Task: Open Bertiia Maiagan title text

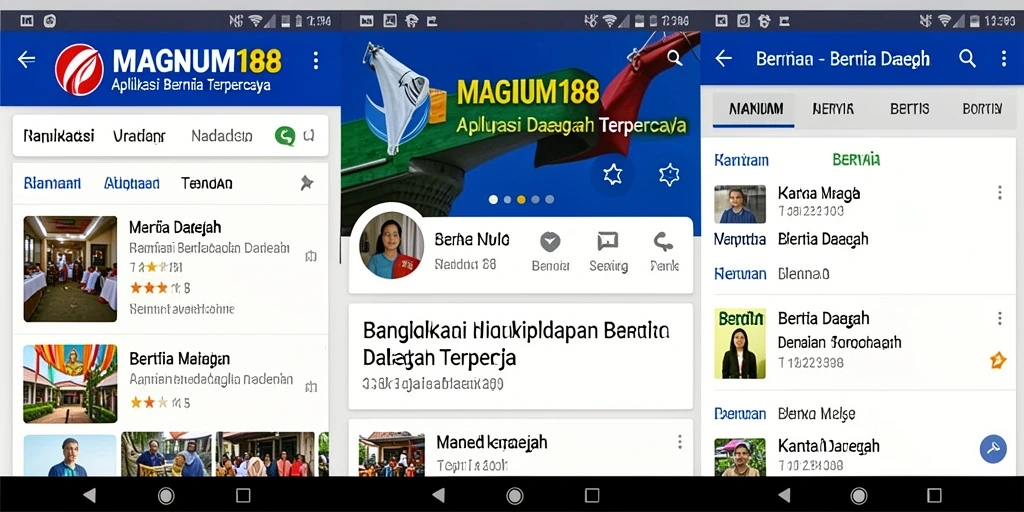Action: (180, 359)
